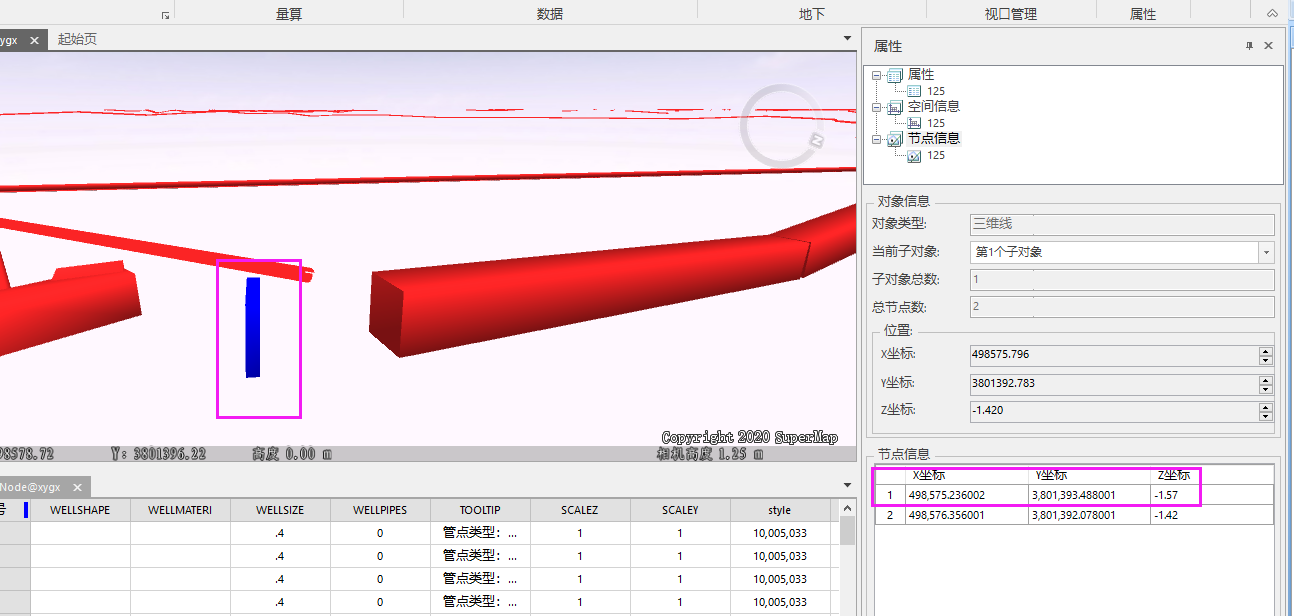Click the WELLSIZE column header
1294x616 pixels.
(x=280, y=510)
